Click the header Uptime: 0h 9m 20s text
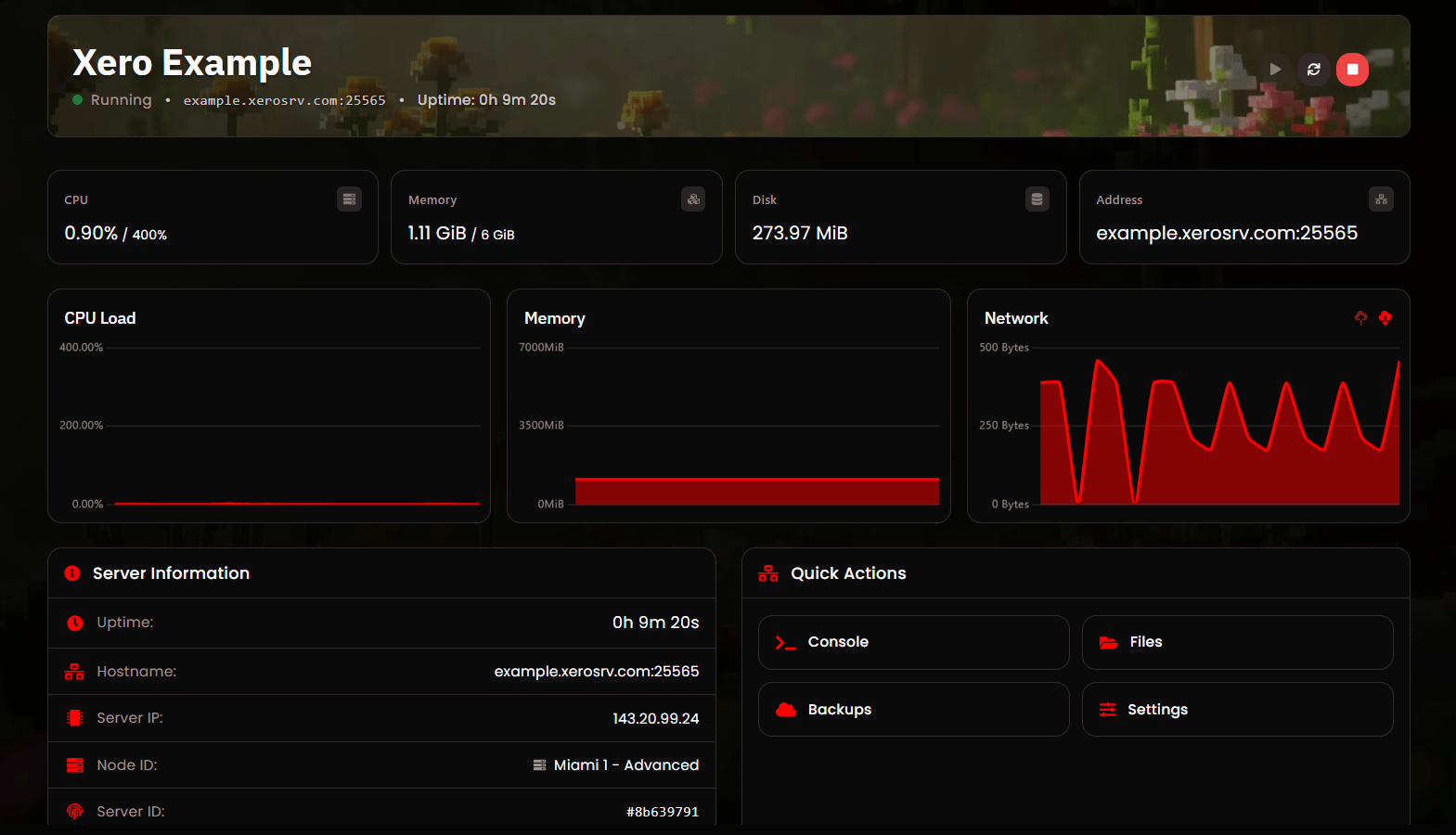1456x835 pixels. pyautogui.click(x=486, y=100)
